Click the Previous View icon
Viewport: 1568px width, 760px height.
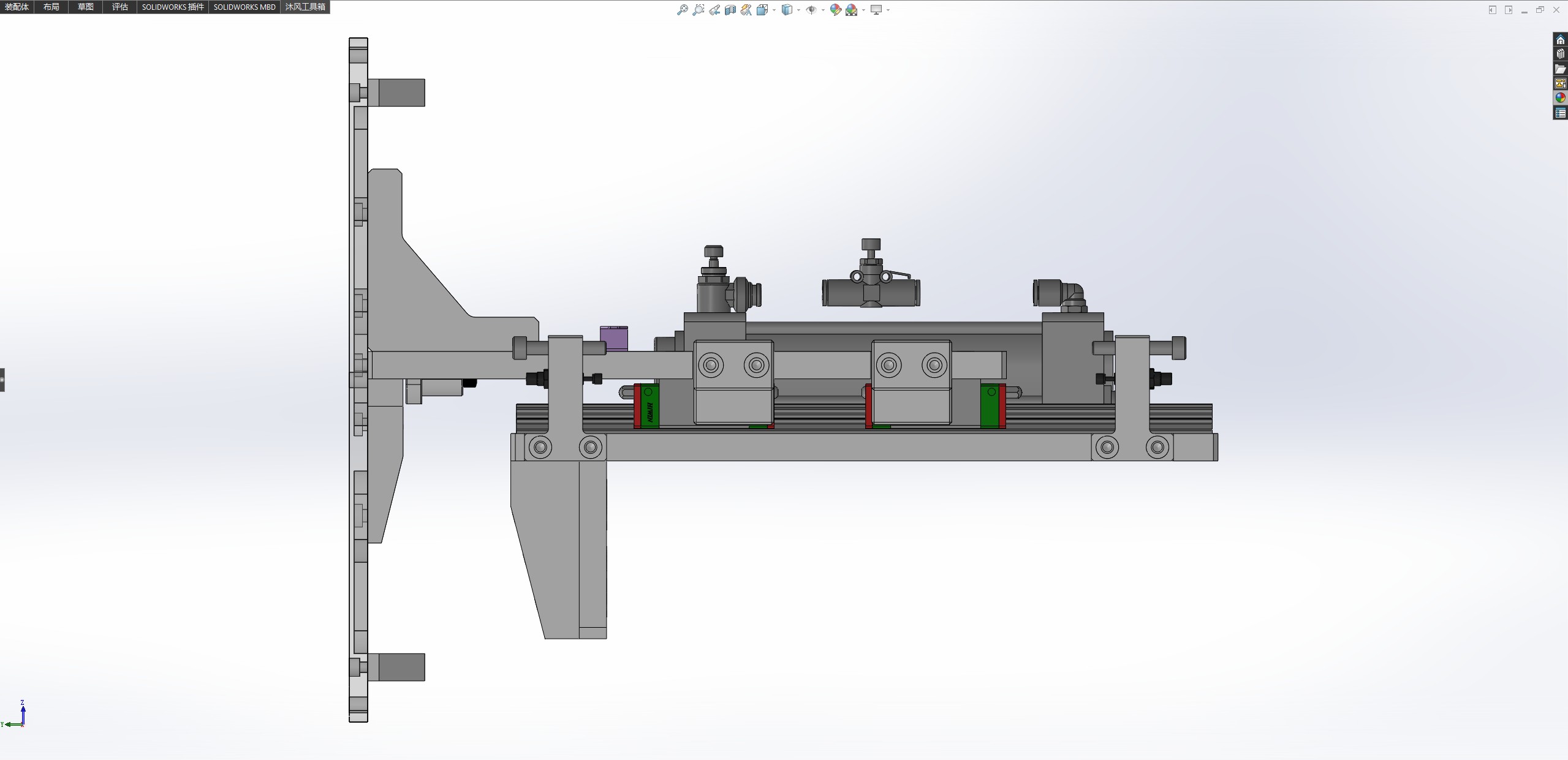pyautogui.click(x=714, y=10)
